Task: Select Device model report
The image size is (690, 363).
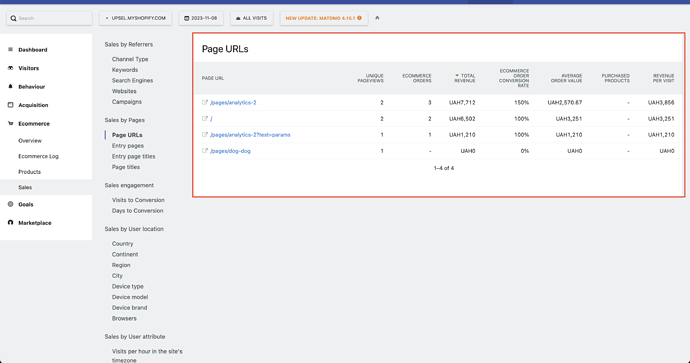Action: [130, 297]
